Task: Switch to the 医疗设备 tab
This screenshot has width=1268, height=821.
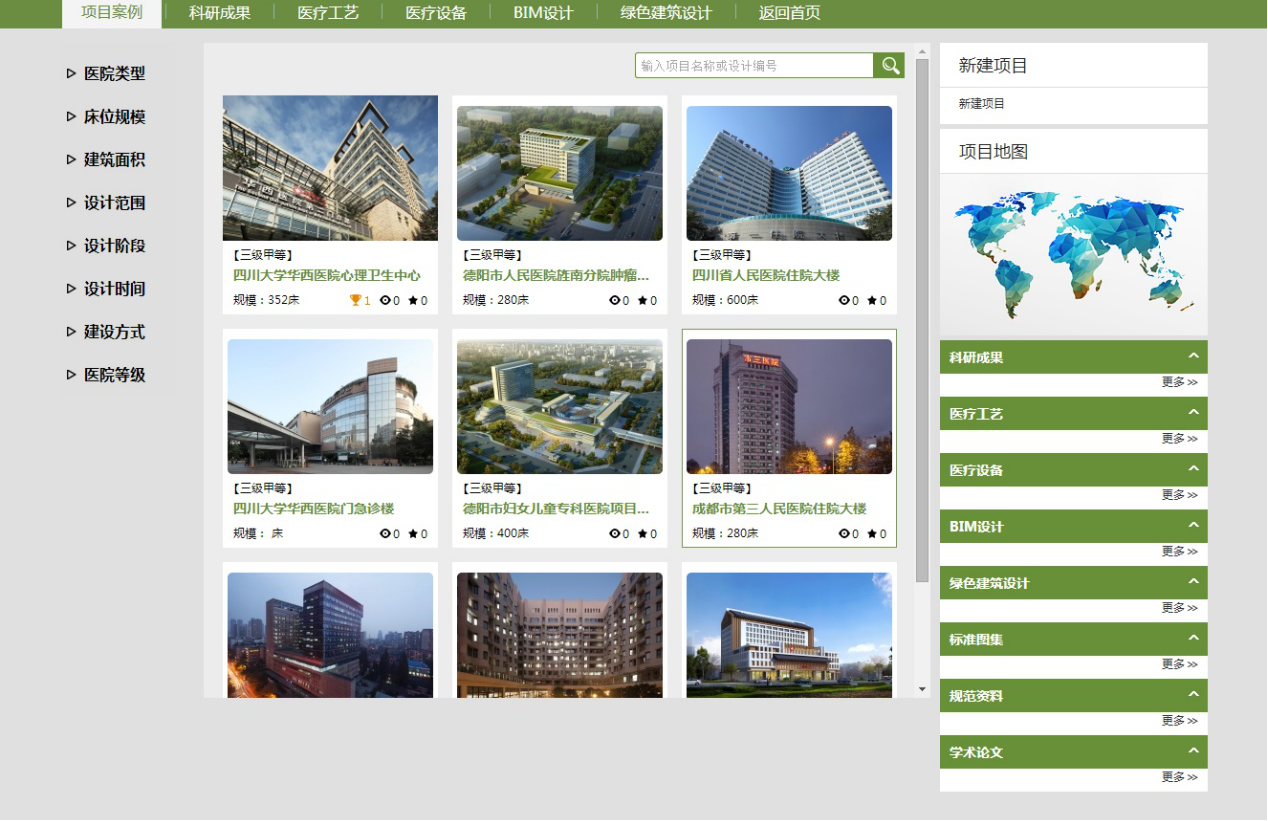Action: (x=436, y=13)
